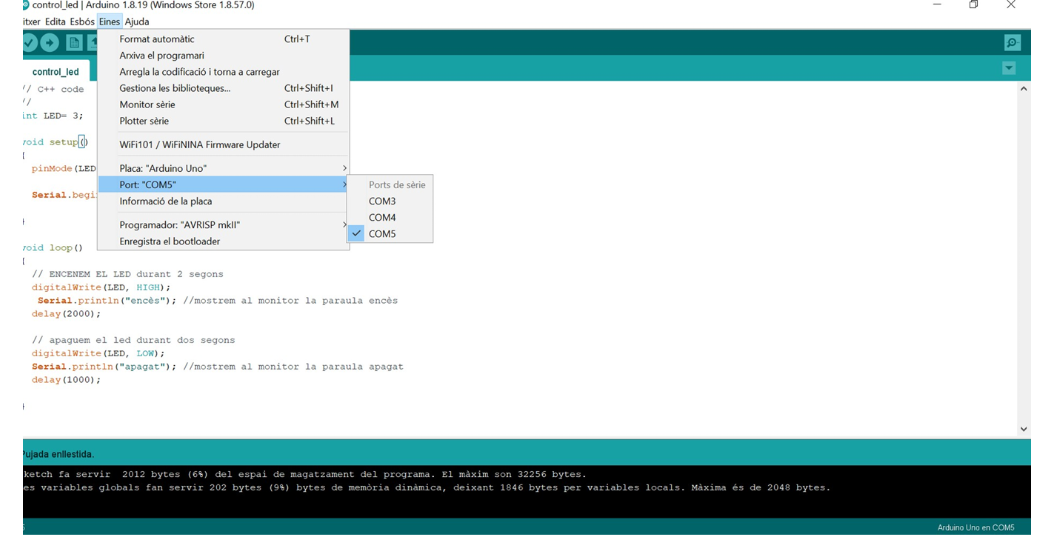The image size is (1047, 539).
Task: Choose COM3 from serial ports list
Action: 382,201
